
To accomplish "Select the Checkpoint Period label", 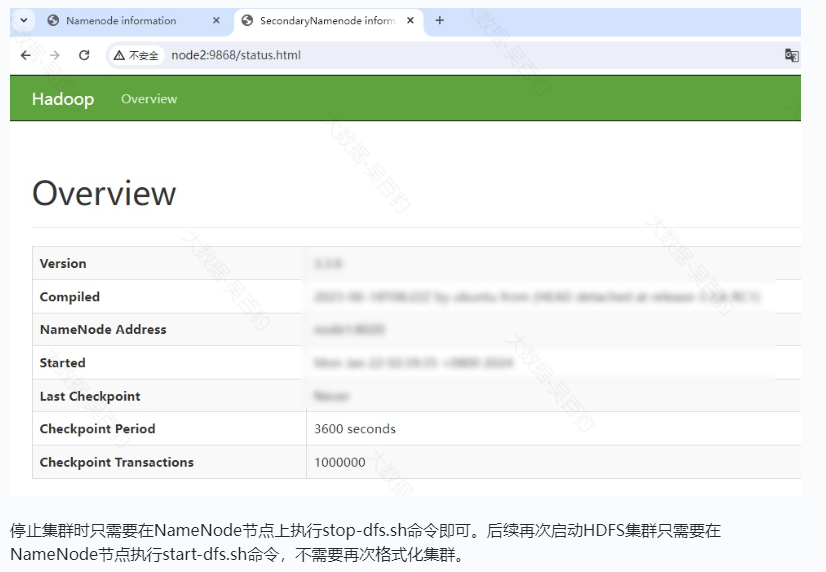I will click(97, 429).
